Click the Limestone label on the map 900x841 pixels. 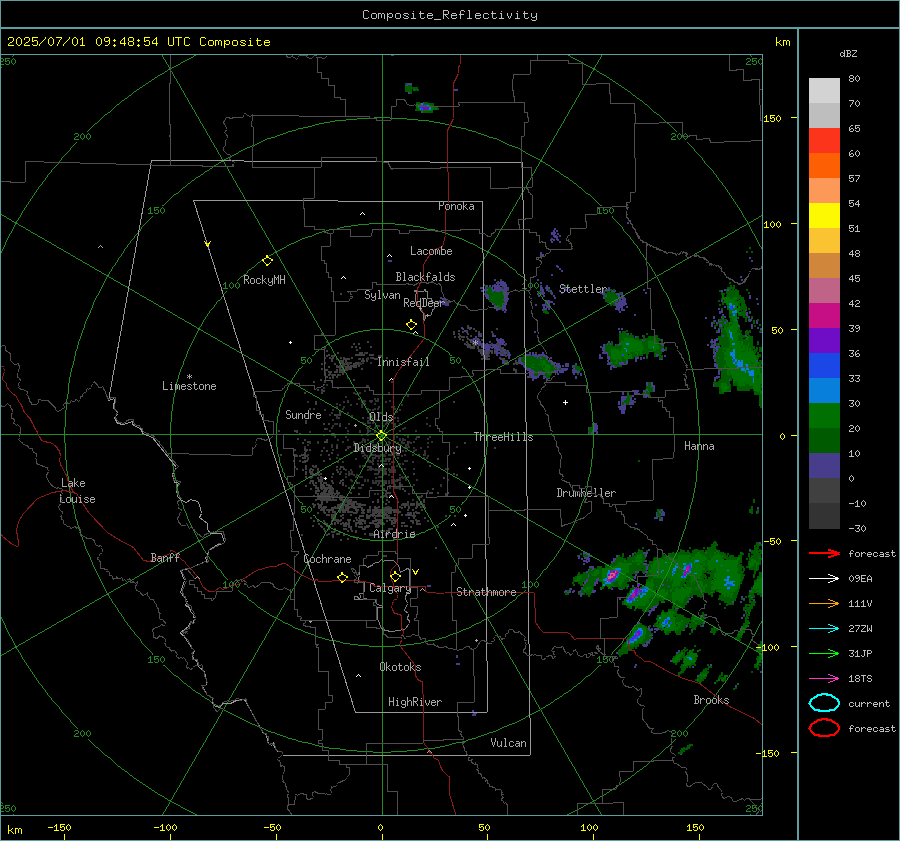[189, 386]
